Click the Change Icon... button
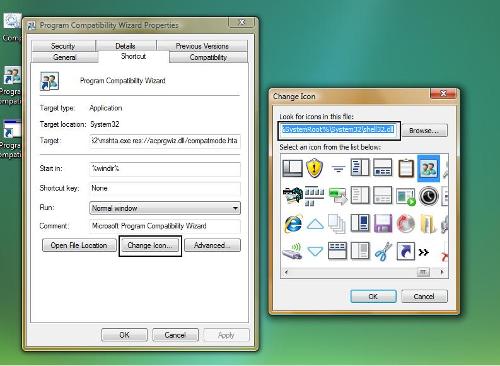Screen dimensions: 500x366 [150, 245]
